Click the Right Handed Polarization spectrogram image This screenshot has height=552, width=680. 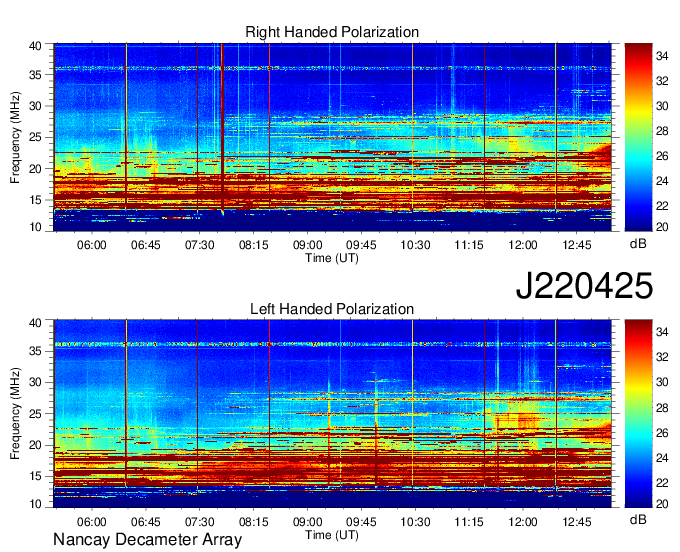click(x=332, y=137)
